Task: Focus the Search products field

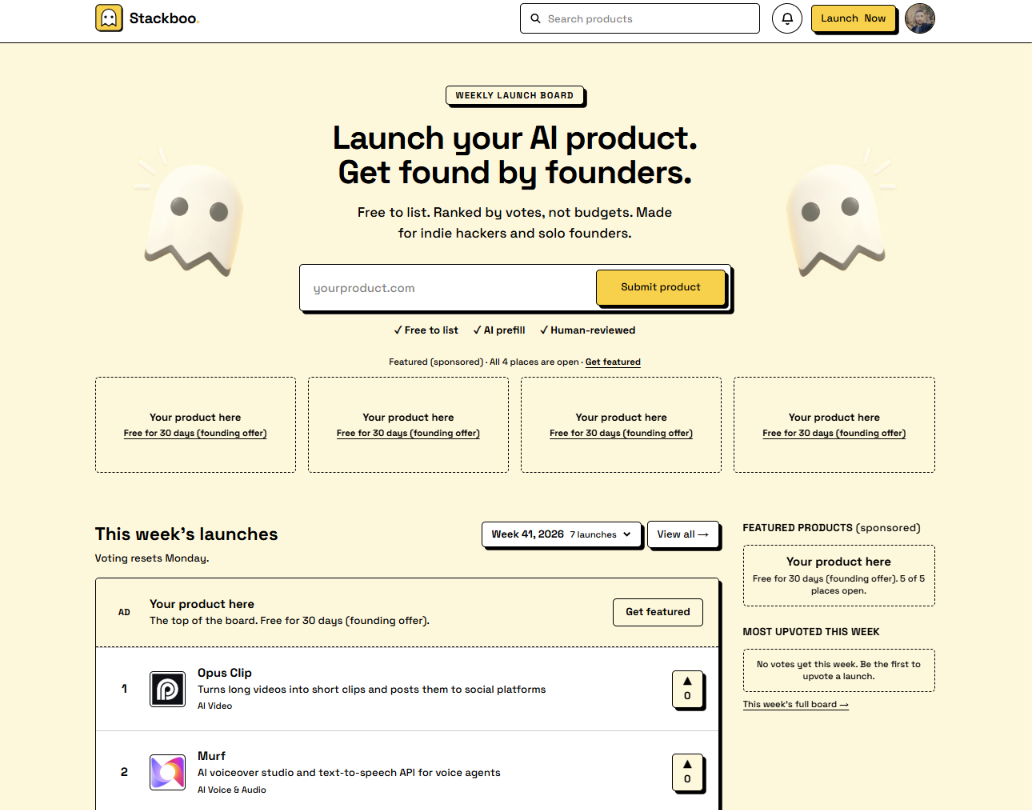Action: [x=640, y=18]
